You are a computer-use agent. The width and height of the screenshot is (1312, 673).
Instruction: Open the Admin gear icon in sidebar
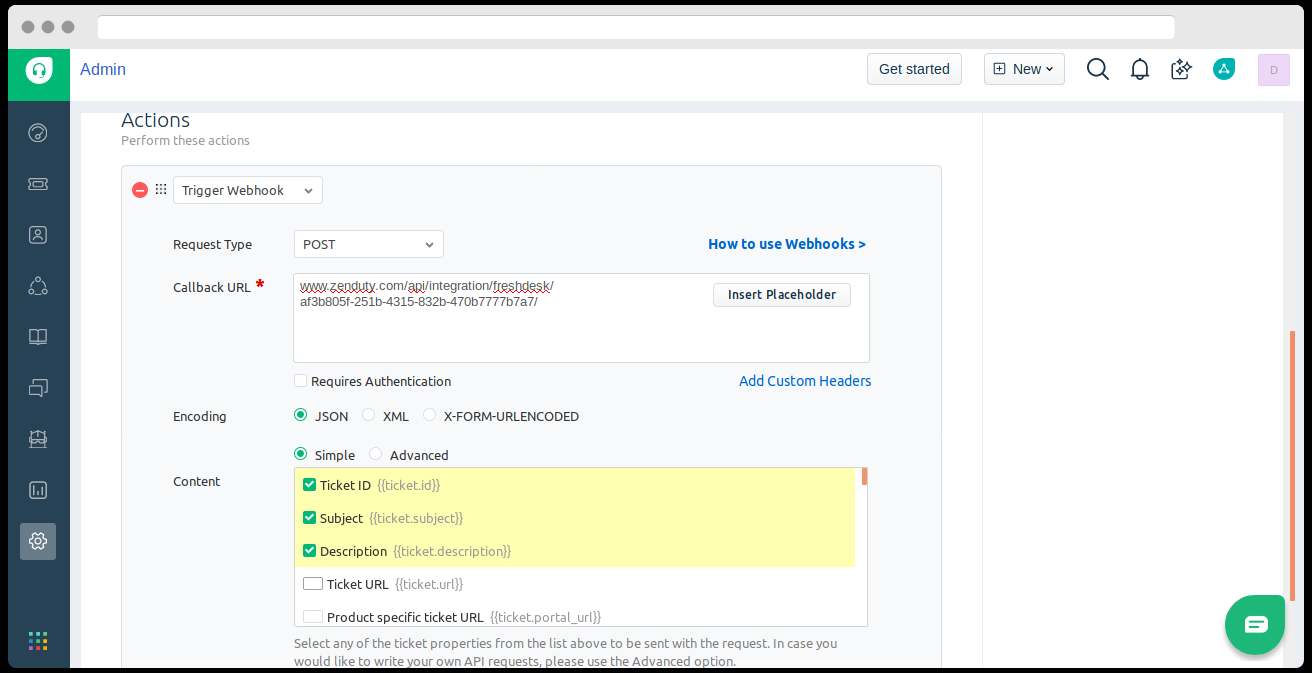pyautogui.click(x=38, y=541)
